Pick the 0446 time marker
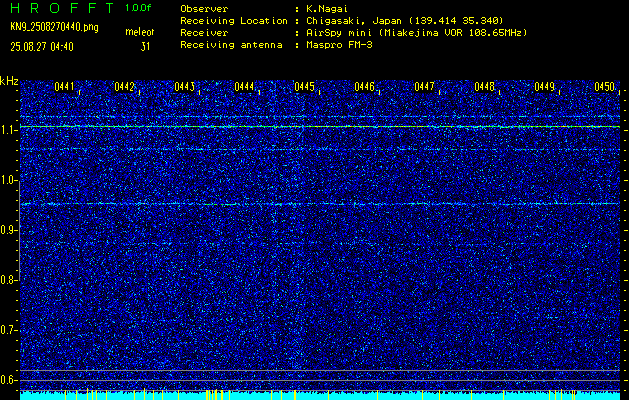Screen dimensions: 629x400 (x=364, y=87)
